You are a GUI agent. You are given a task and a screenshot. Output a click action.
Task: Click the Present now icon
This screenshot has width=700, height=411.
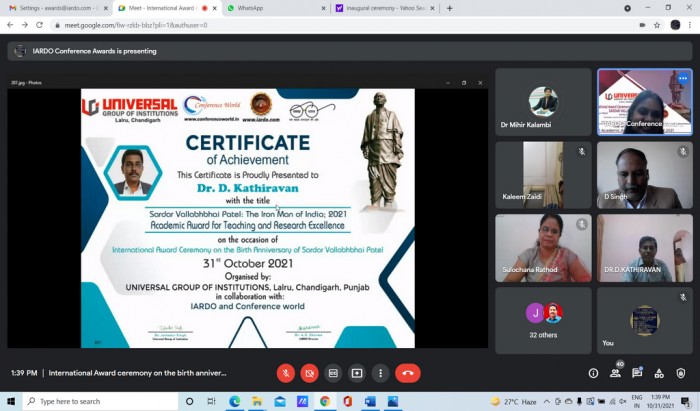click(x=357, y=373)
